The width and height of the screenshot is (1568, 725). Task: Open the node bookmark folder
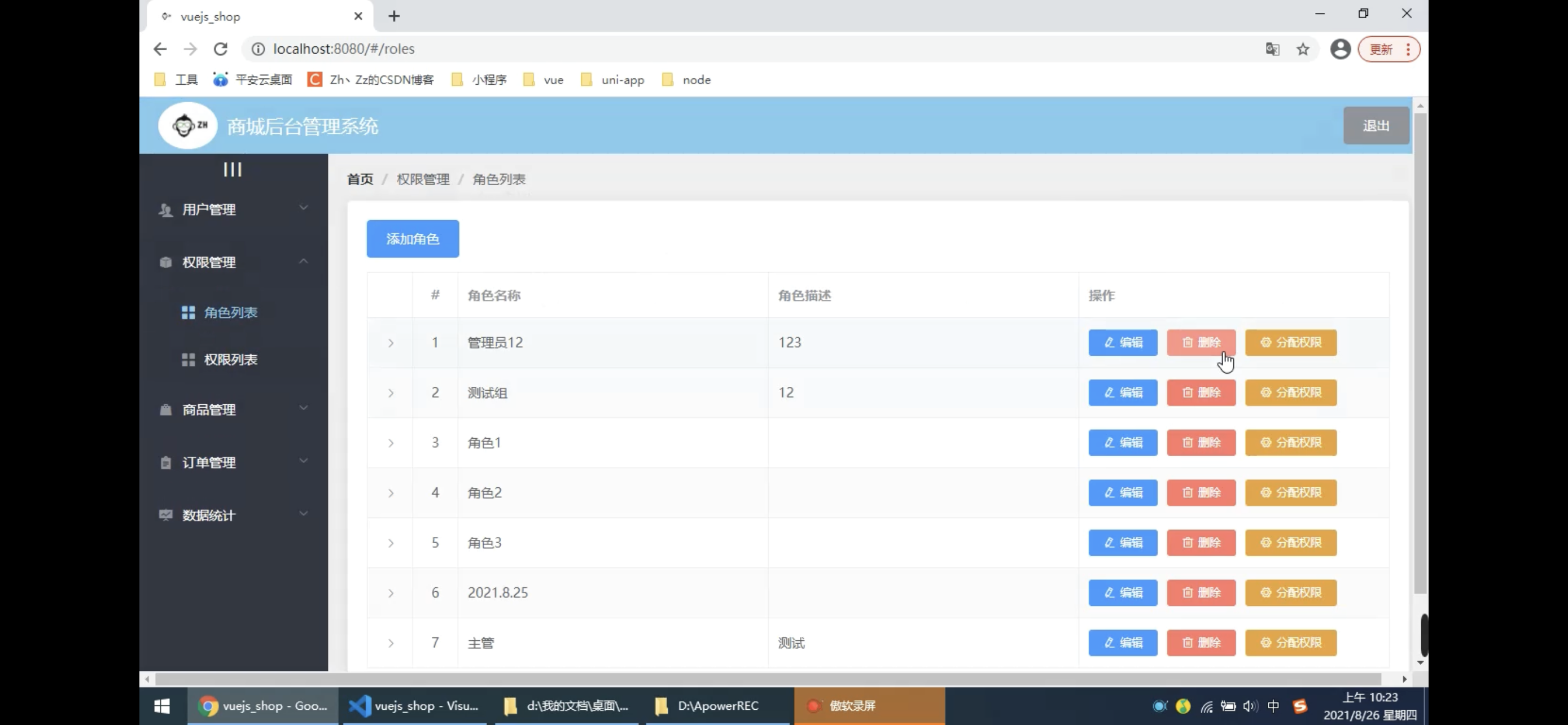pyautogui.click(x=686, y=80)
